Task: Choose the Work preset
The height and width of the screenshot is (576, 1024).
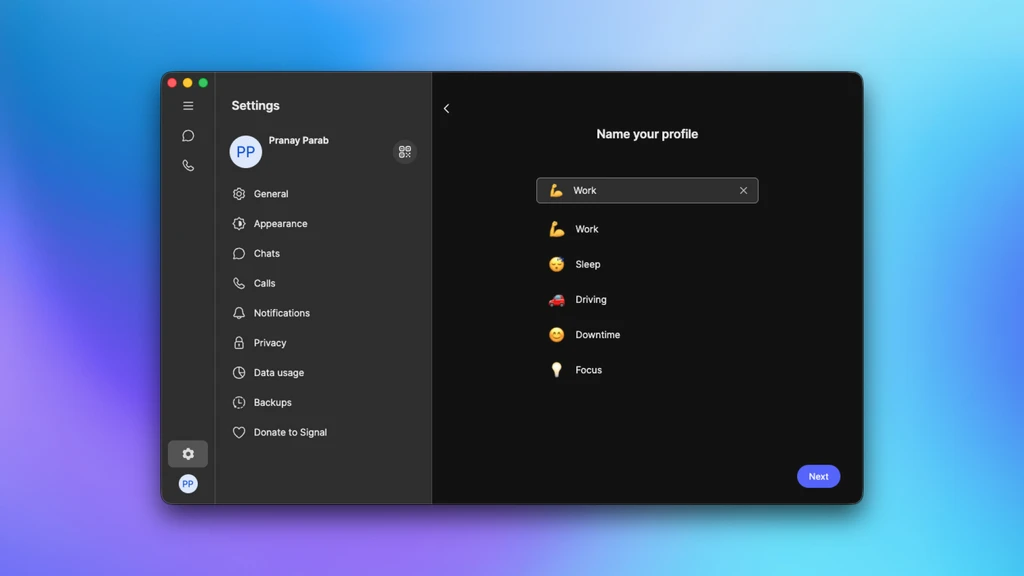Action: pyautogui.click(x=647, y=229)
